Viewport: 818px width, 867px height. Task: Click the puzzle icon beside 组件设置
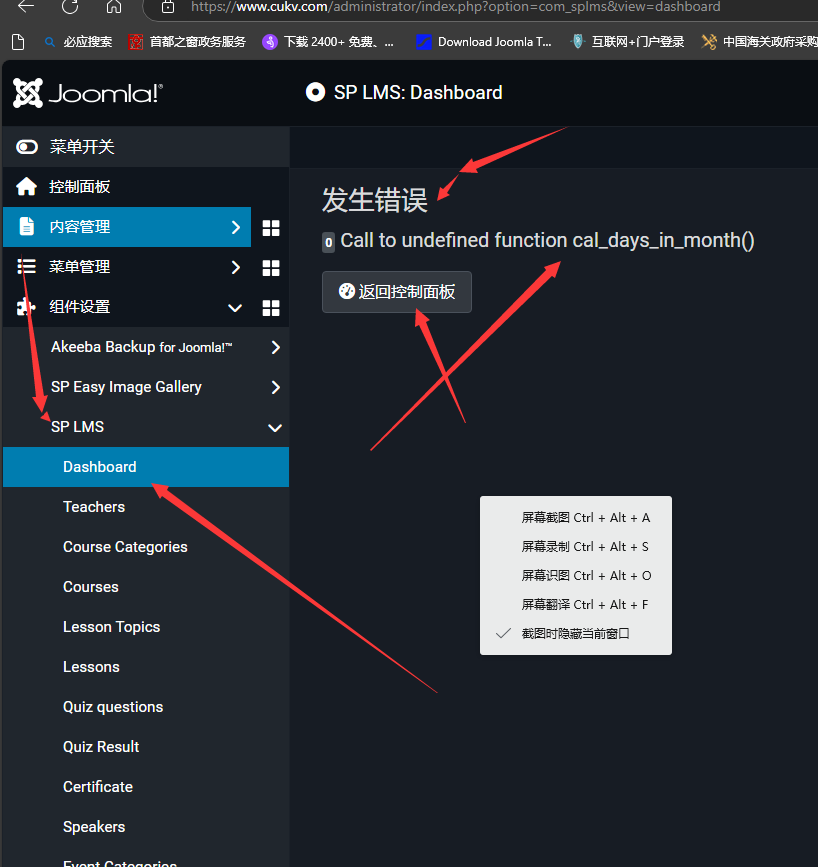point(27,307)
